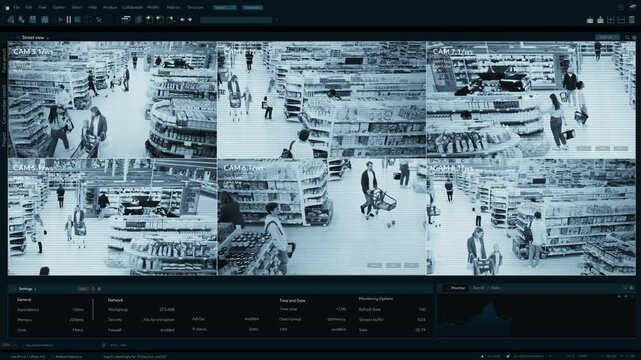Click the 'Memory' setting row
The height and width of the screenshot is (360, 641).
pyautogui.click(x=51, y=320)
